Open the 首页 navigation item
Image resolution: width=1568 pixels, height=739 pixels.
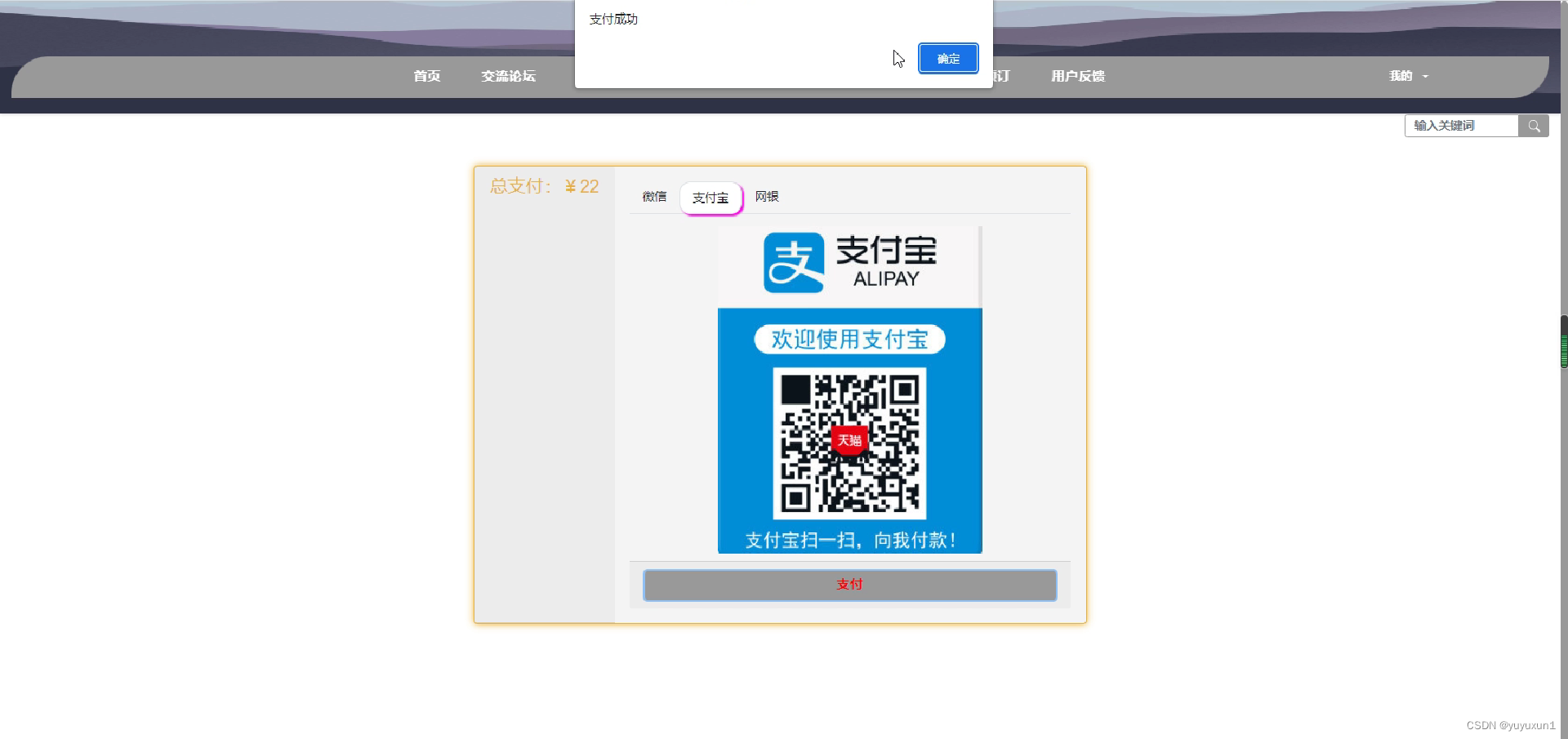[427, 76]
